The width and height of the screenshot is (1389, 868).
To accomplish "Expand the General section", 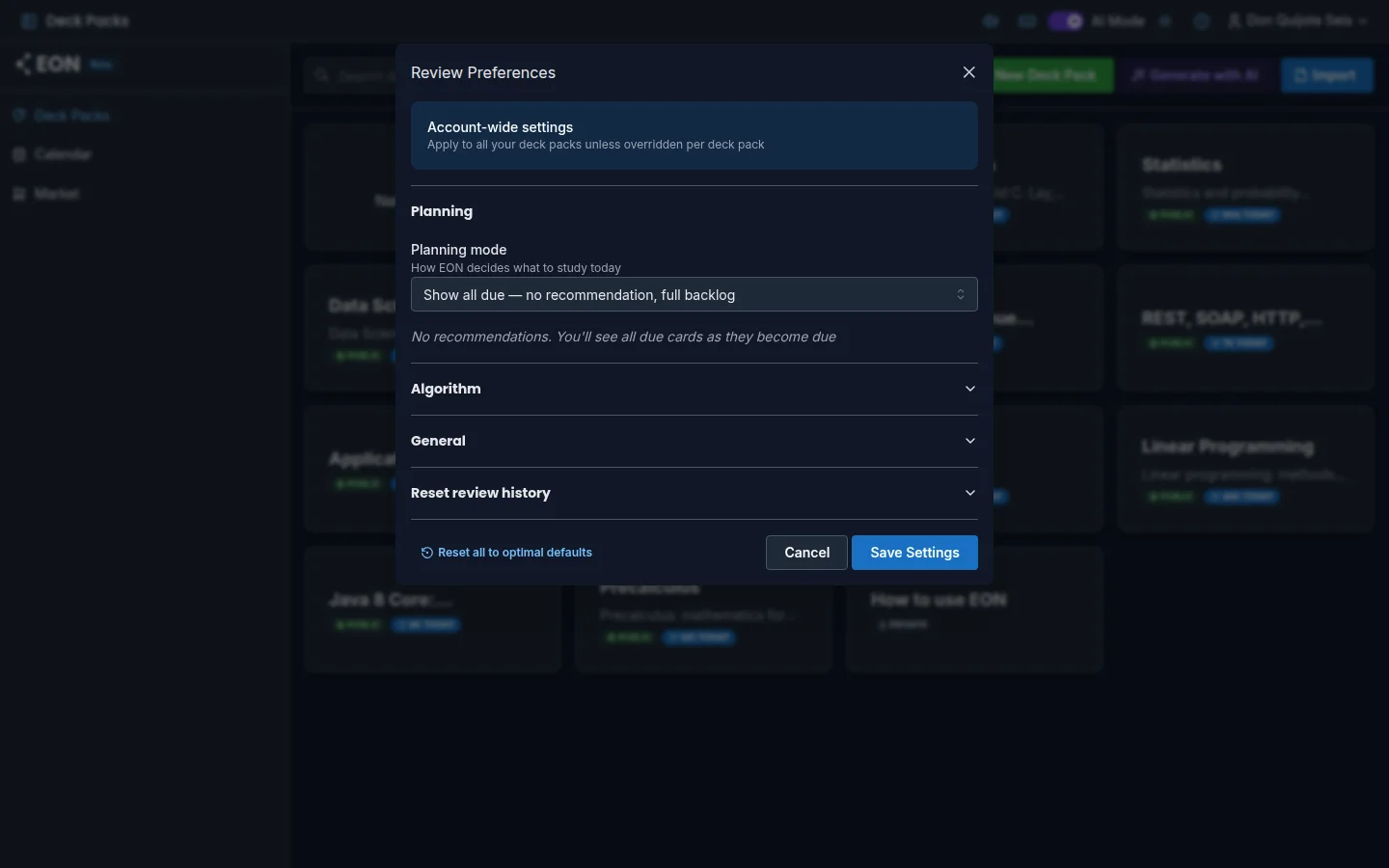I will point(694,442).
